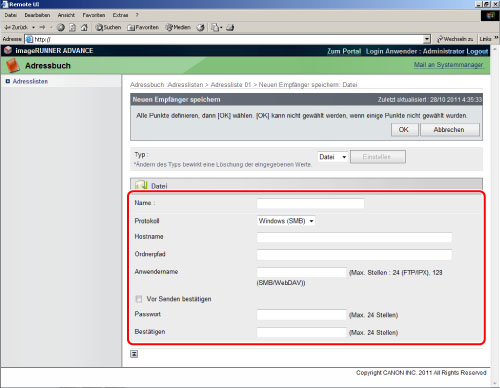Open the Extras menu
This screenshot has width=500, height=388.
coord(120,15)
